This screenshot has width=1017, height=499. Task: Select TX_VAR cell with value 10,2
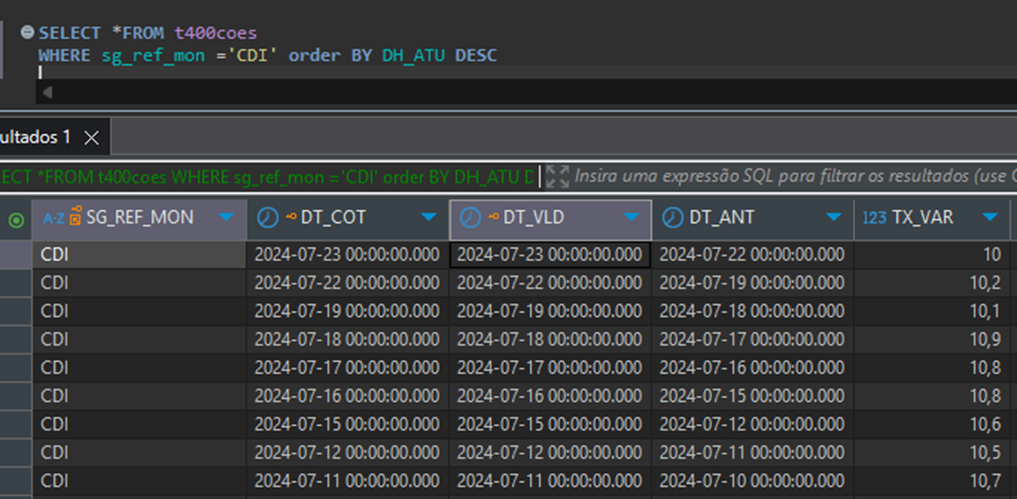(x=932, y=283)
